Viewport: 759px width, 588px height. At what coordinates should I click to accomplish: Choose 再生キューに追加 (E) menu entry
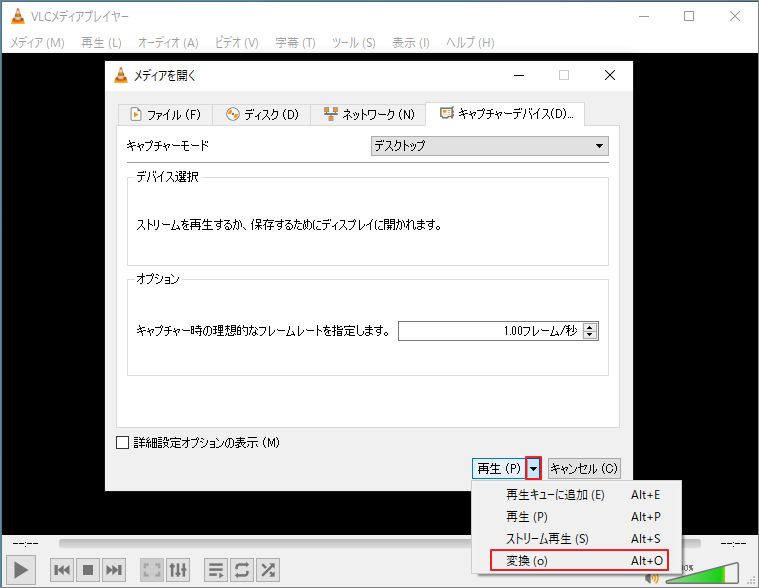577,495
